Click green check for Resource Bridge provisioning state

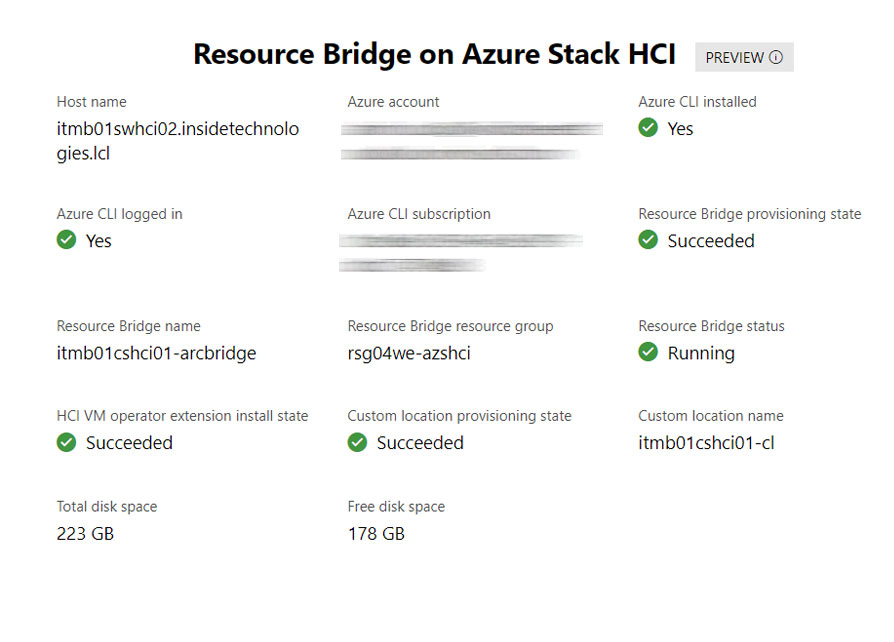(648, 240)
